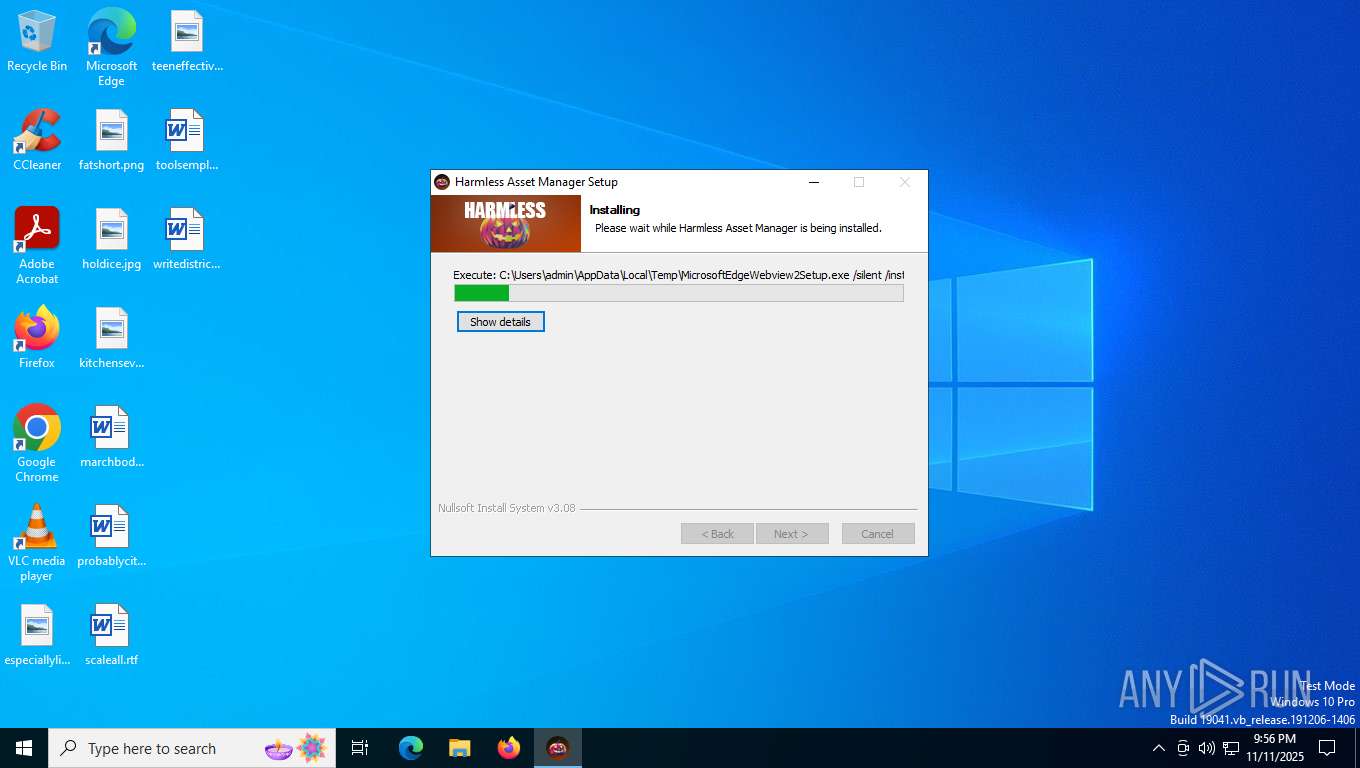Click the Harmless Asset Manager title icon
This screenshot has height=768, width=1360.
point(442,182)
